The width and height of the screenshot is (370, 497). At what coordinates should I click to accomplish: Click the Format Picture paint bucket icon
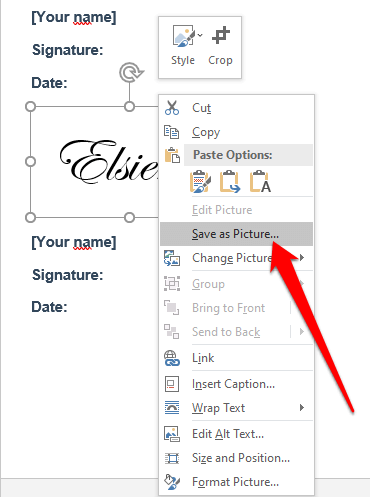[172, 482]
